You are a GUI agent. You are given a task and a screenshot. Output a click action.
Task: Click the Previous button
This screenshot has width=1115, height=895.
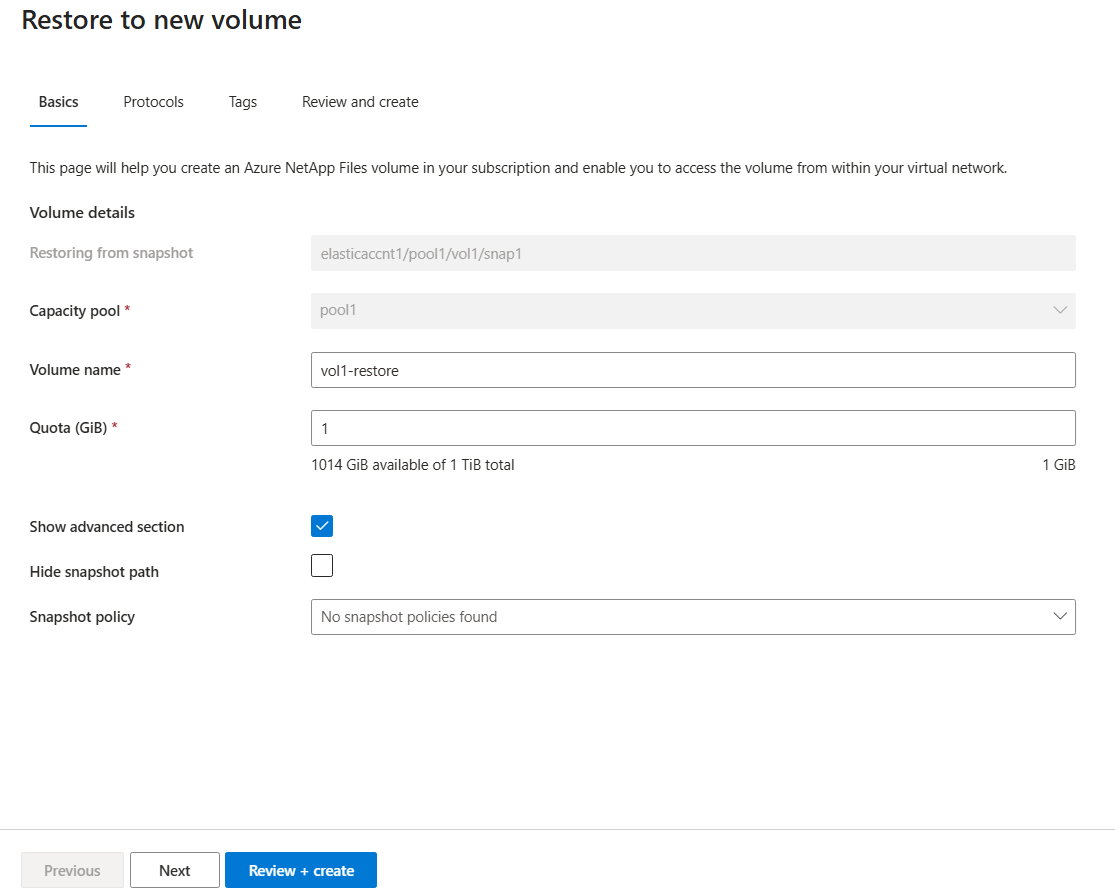tap(72, 869)
